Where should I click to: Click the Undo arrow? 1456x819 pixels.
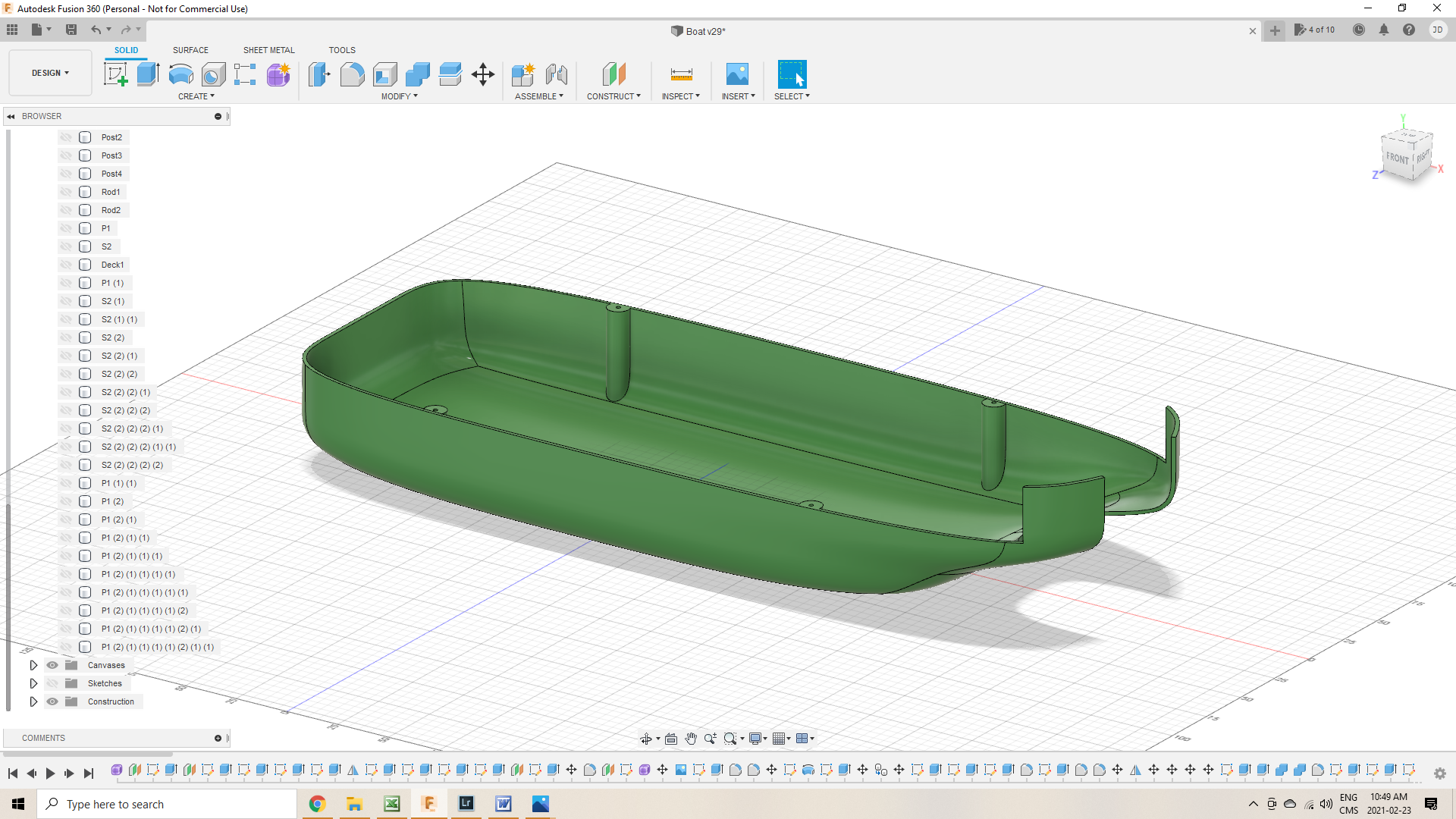pos(96,30)
